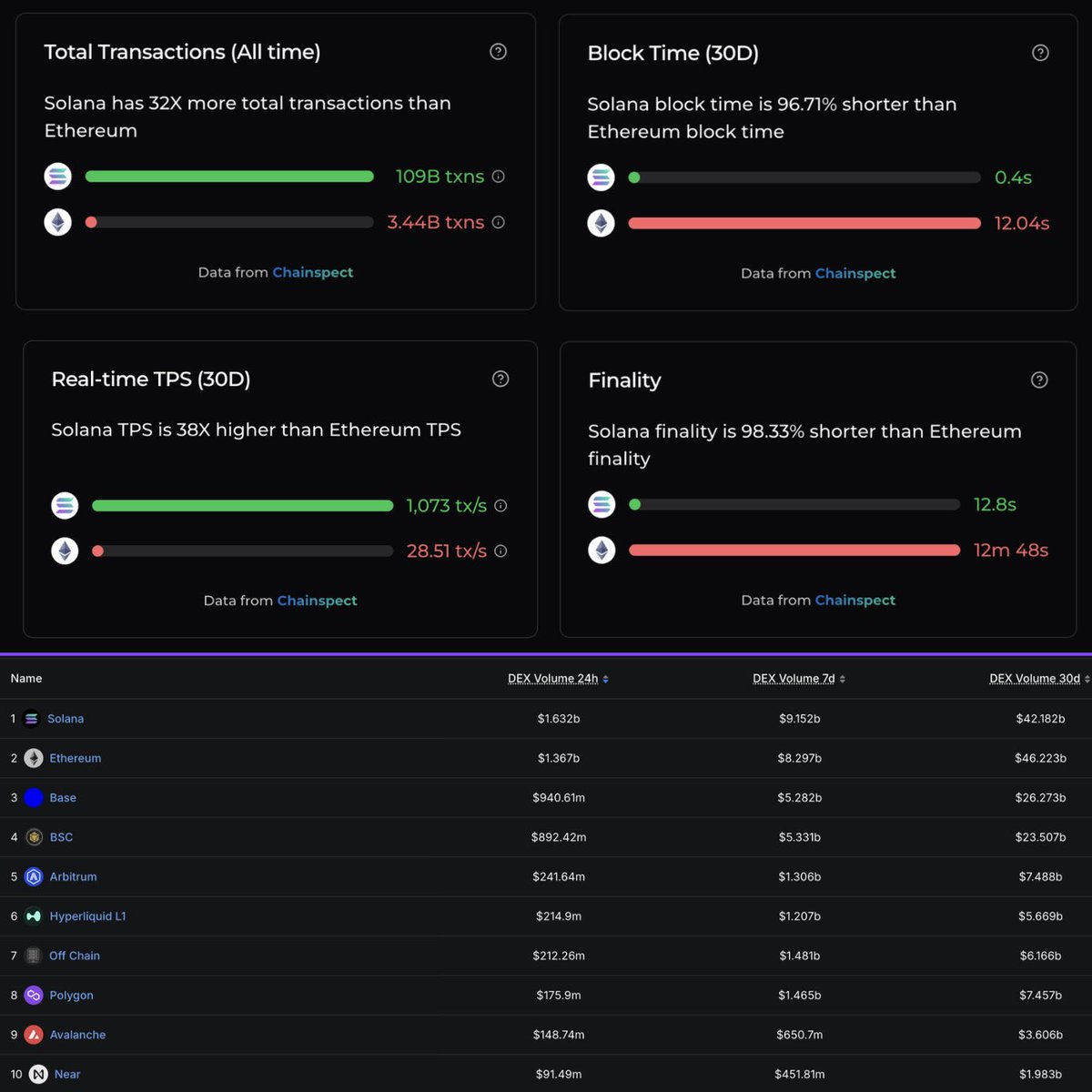The image size is (1092, 1092).
Task: Click Hyperliquid L1 icon in the table
Action: click(x=34, y=916)
